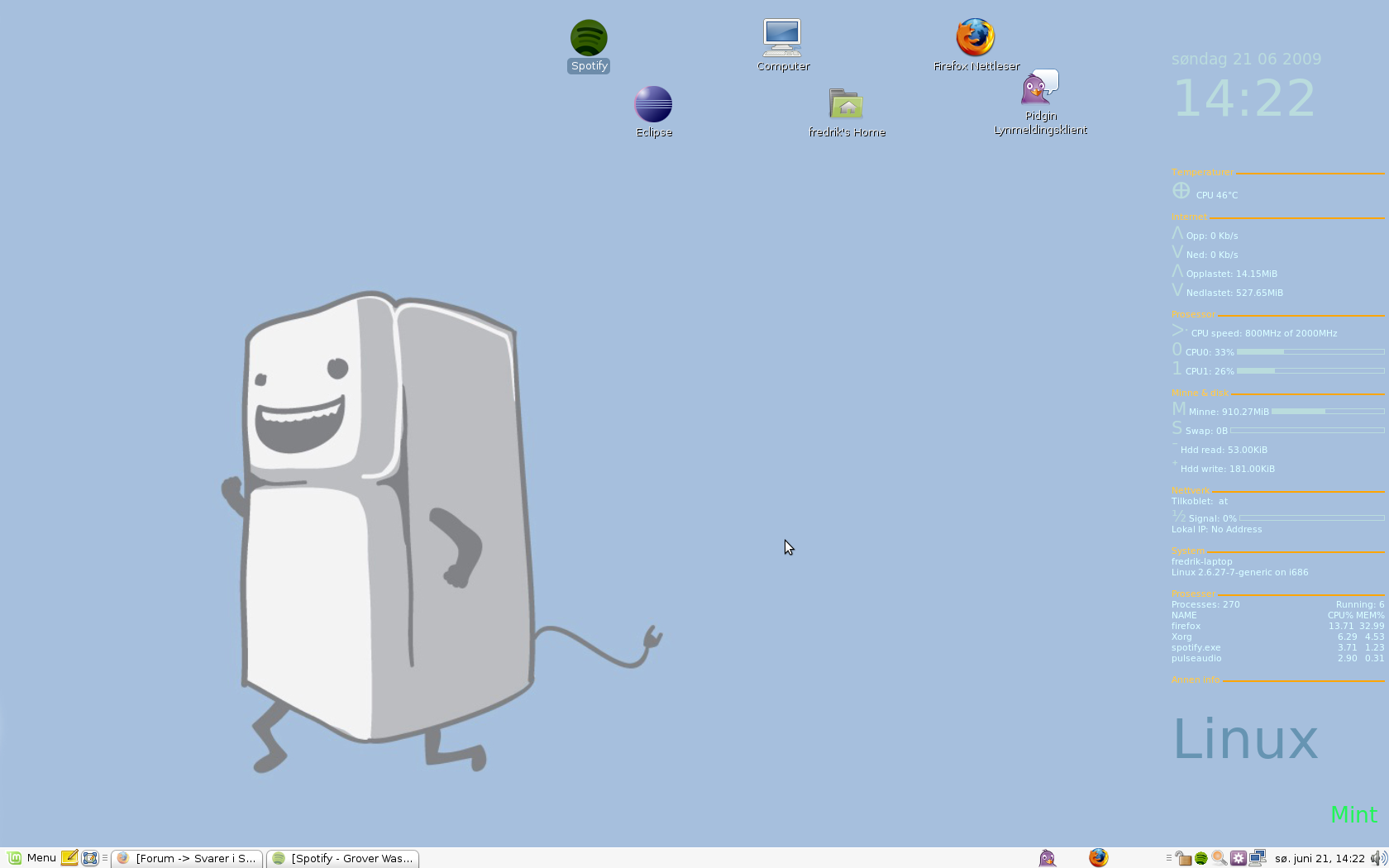
Task: Click the 'Xorg' process row
Action: click(x=1277, y=637)
